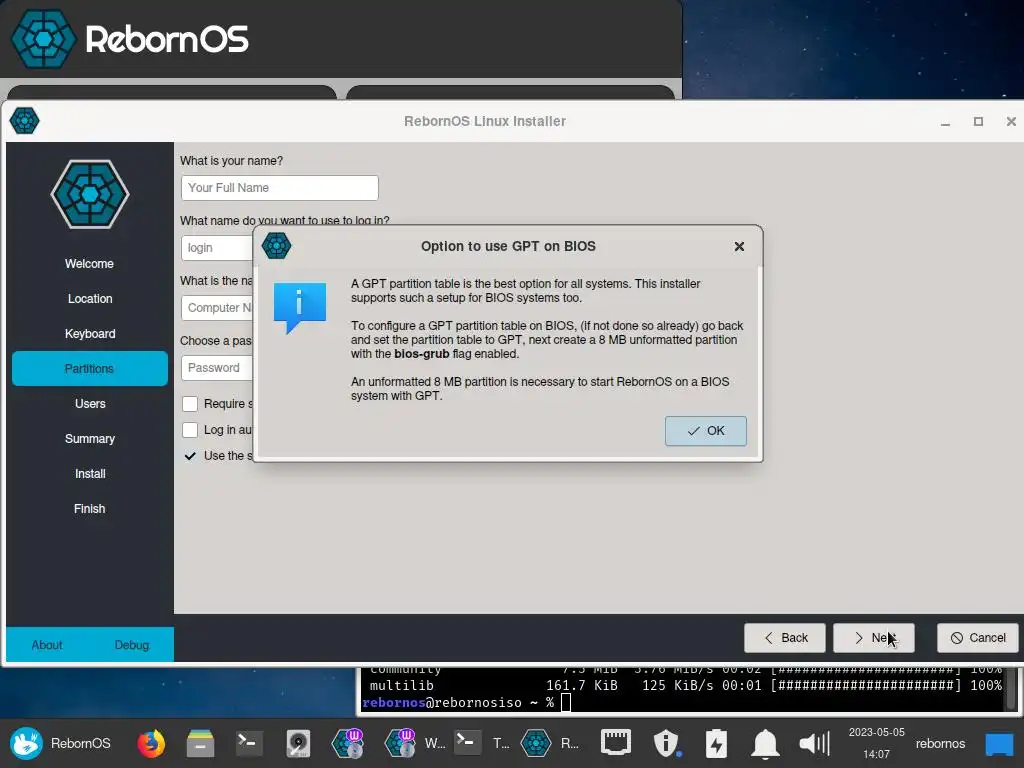Click the Your Full Name input field

[x=280, y=188]
